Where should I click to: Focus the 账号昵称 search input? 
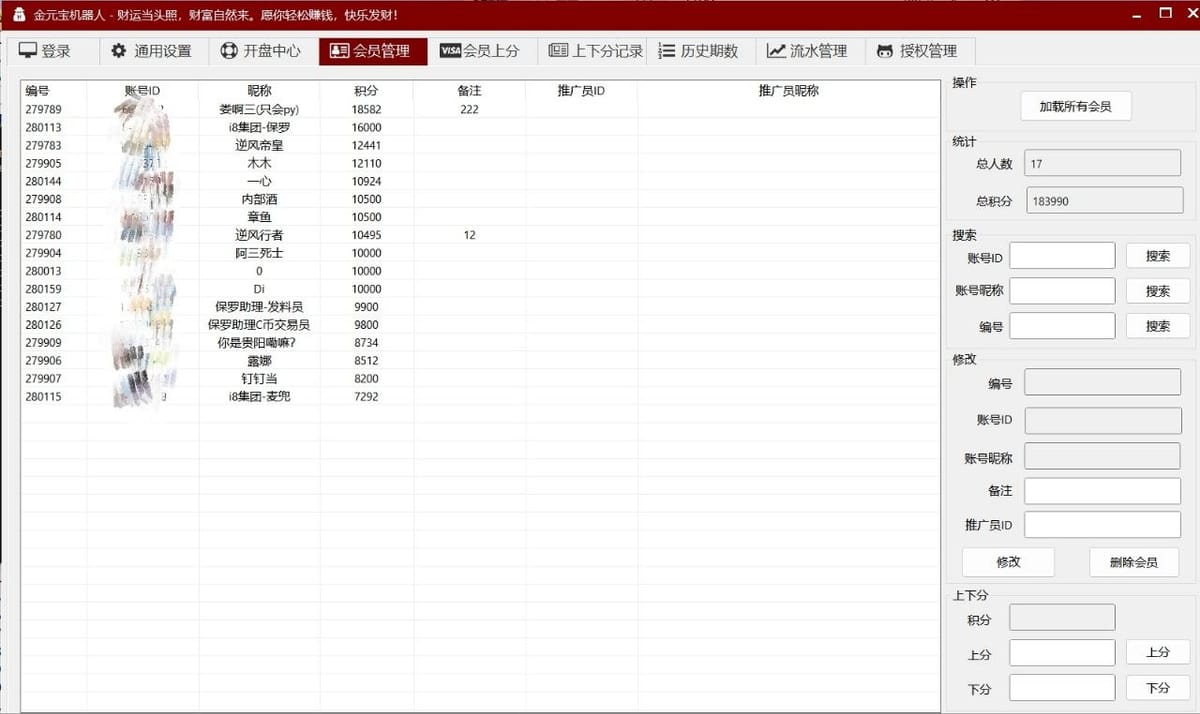point(1062,291)
